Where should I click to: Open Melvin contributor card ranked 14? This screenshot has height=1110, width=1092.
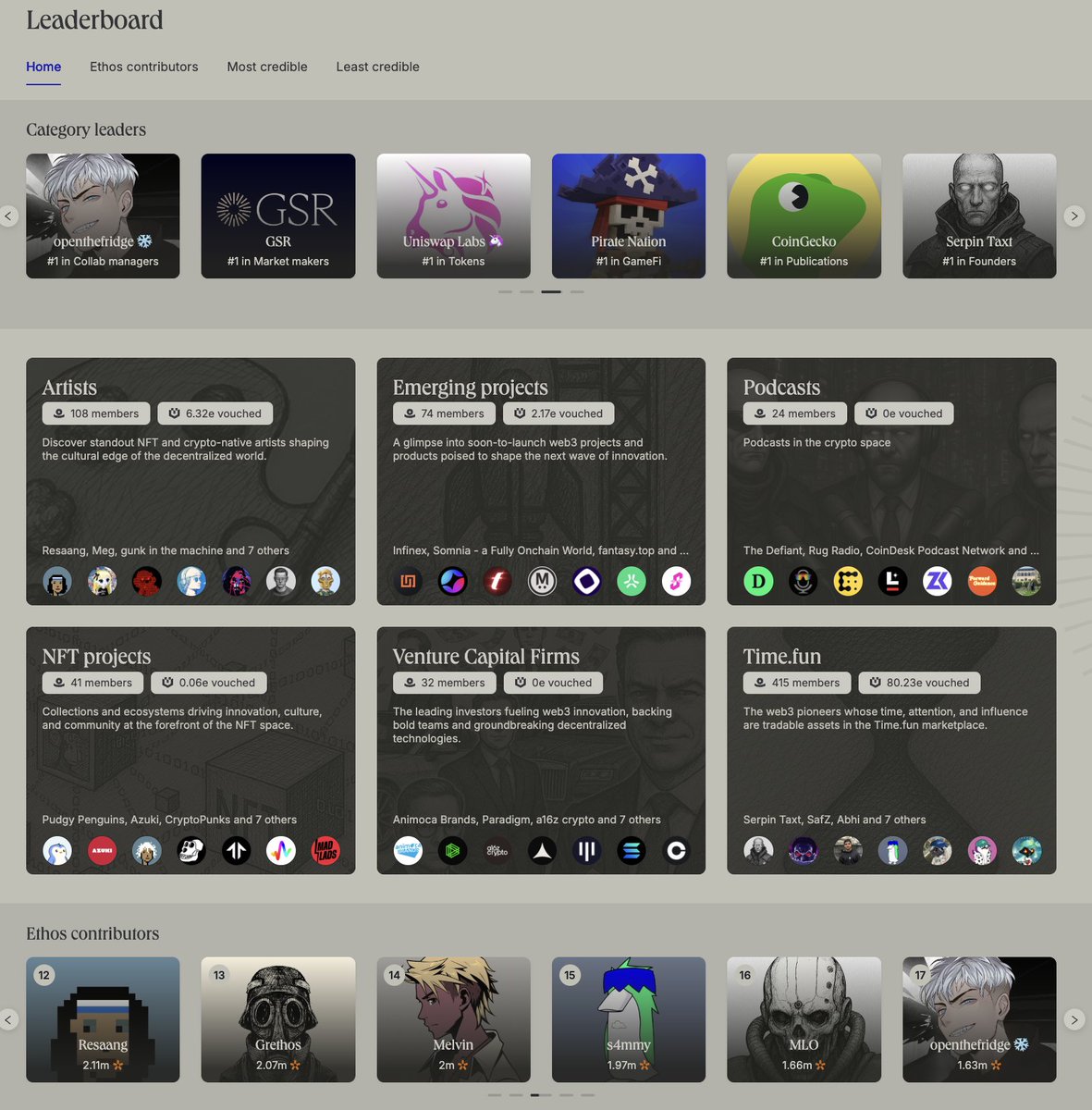(x=453, y=1019)
